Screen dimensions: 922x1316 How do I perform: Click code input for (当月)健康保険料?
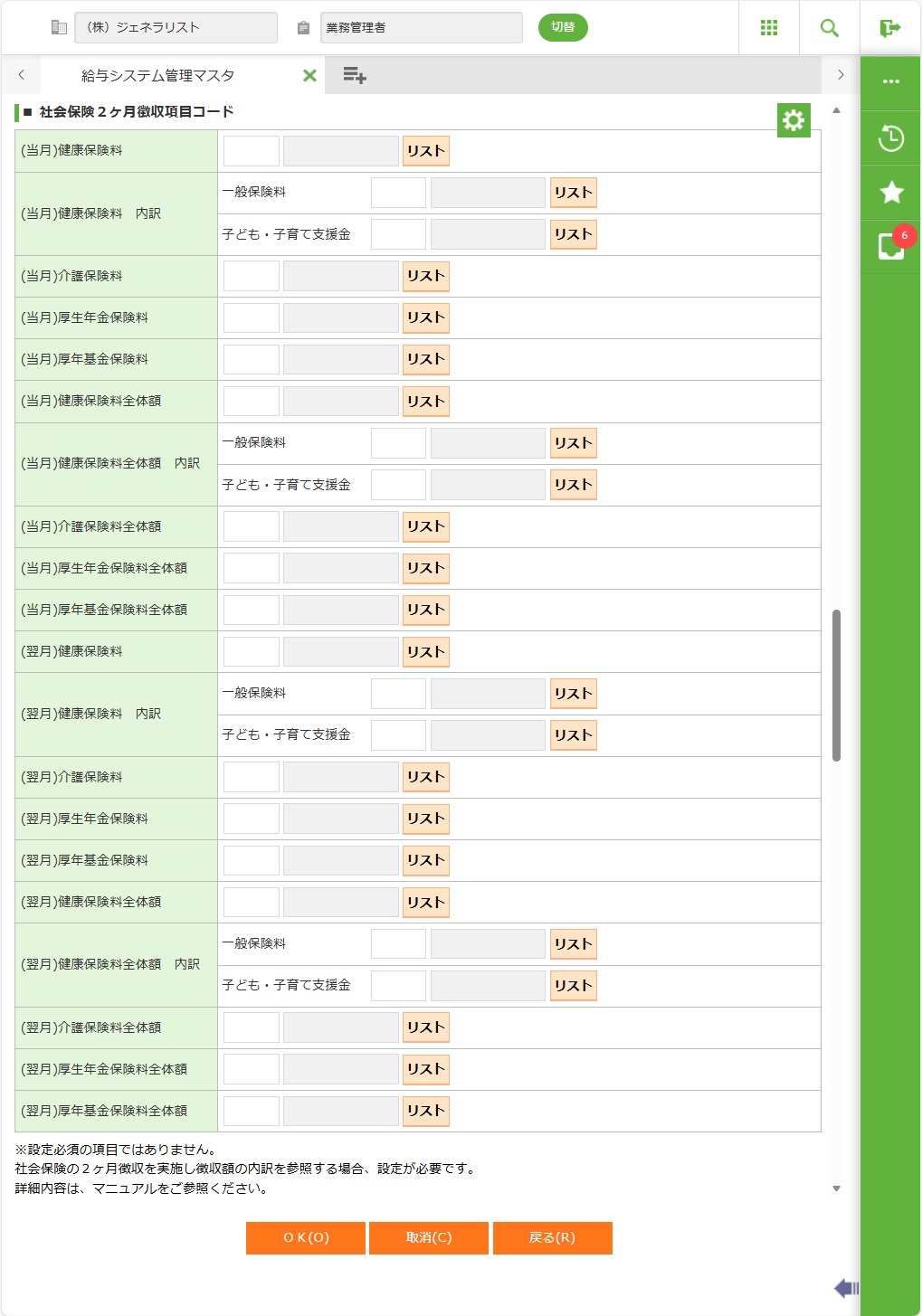tap(252, 151)
